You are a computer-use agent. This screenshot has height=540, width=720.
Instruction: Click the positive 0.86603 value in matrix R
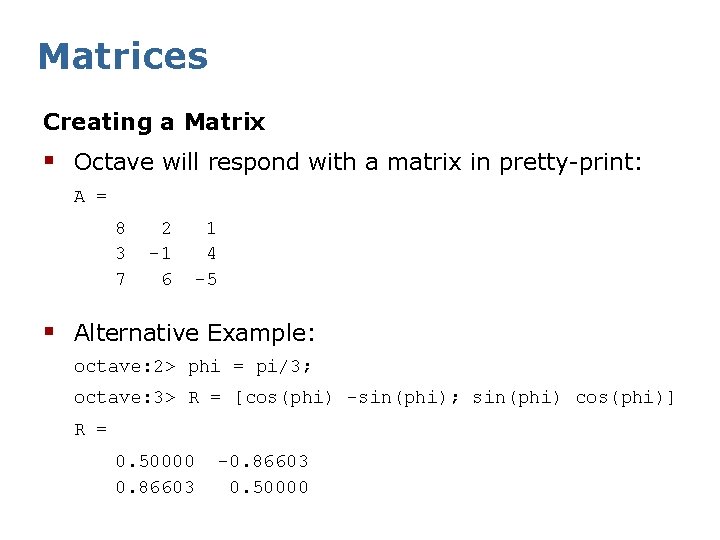click(x=155, y=488)
